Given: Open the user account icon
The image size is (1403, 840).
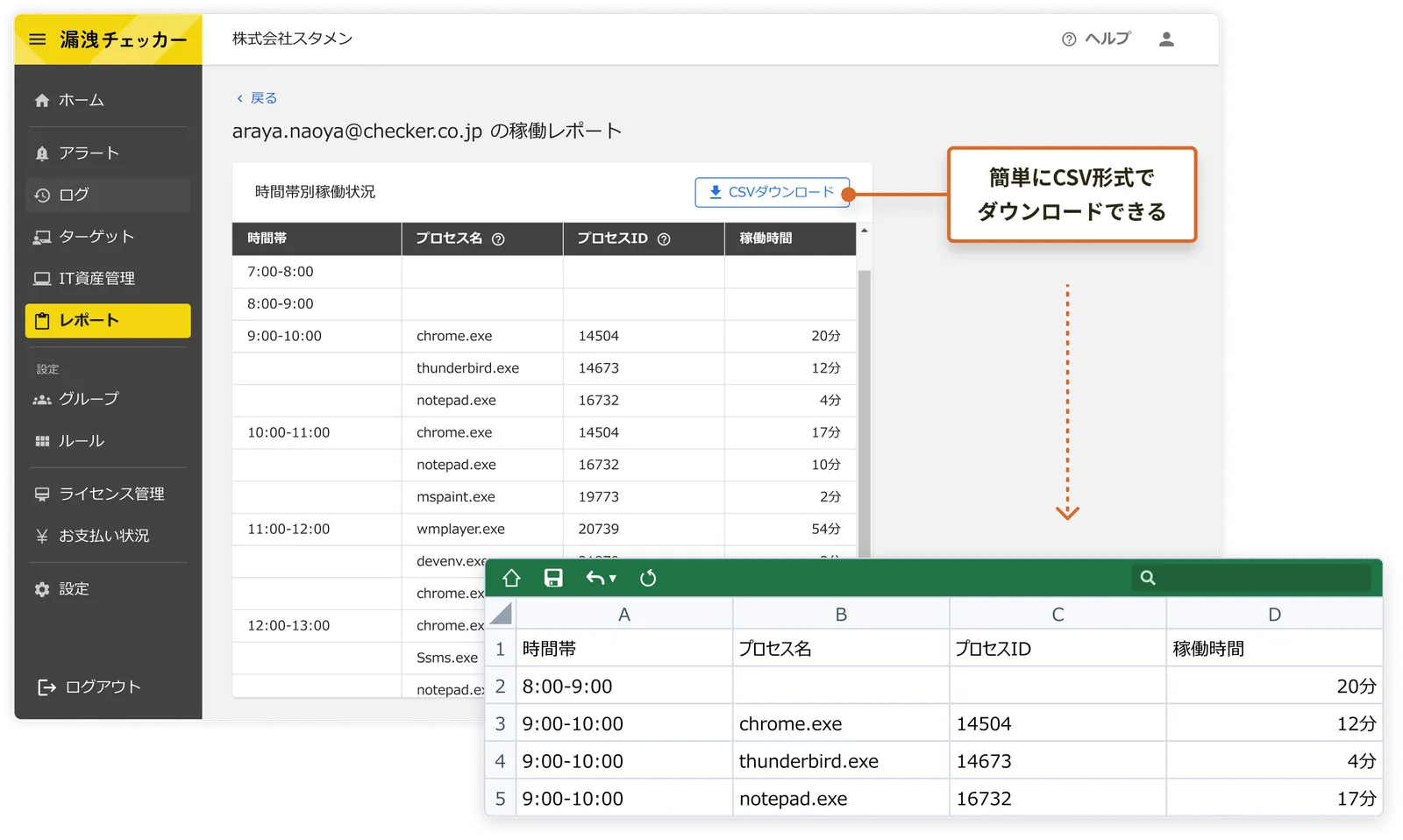Looking at the screenshot, I should tap(1166, 39).
